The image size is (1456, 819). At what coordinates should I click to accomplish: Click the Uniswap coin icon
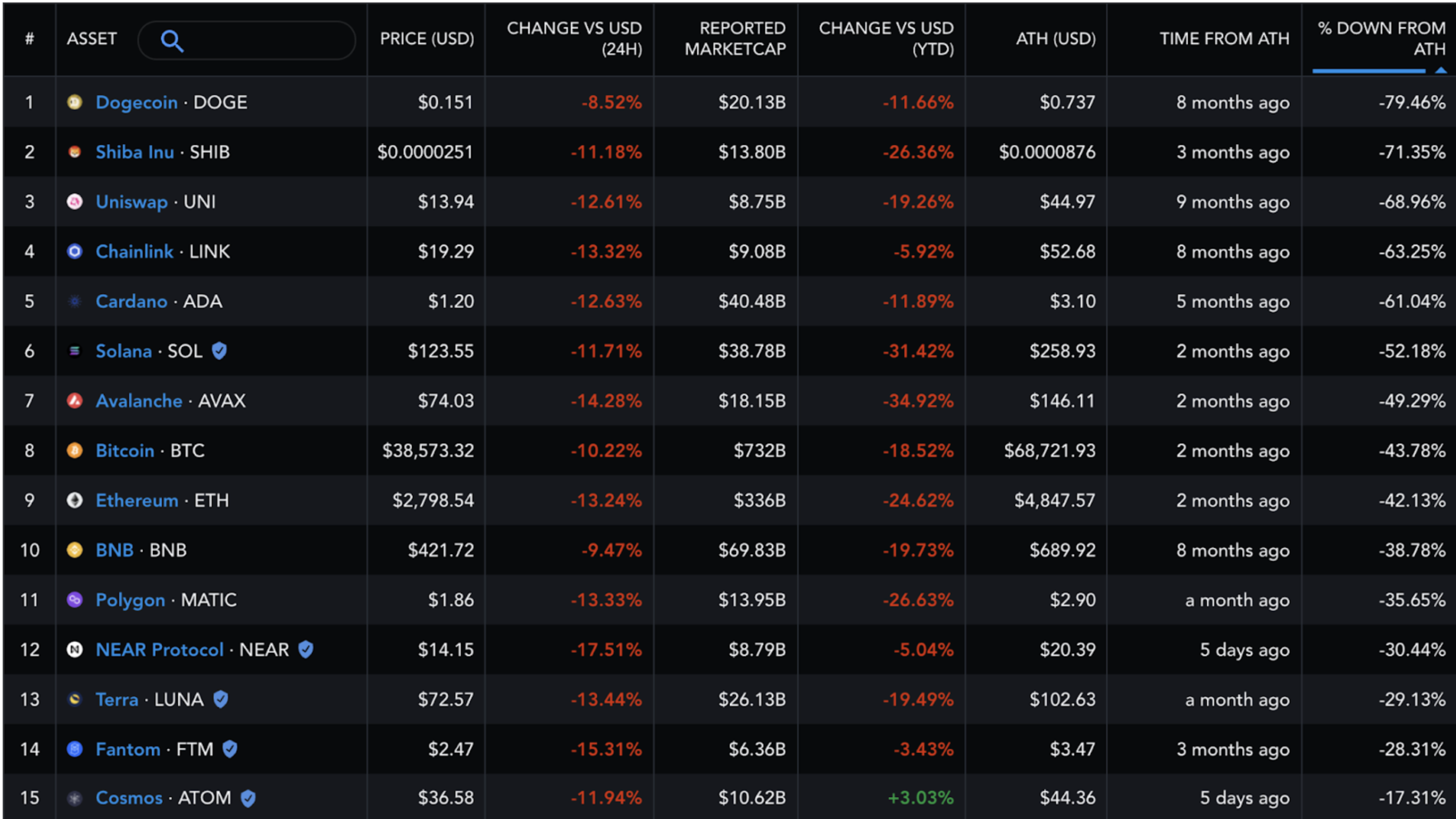74,202
